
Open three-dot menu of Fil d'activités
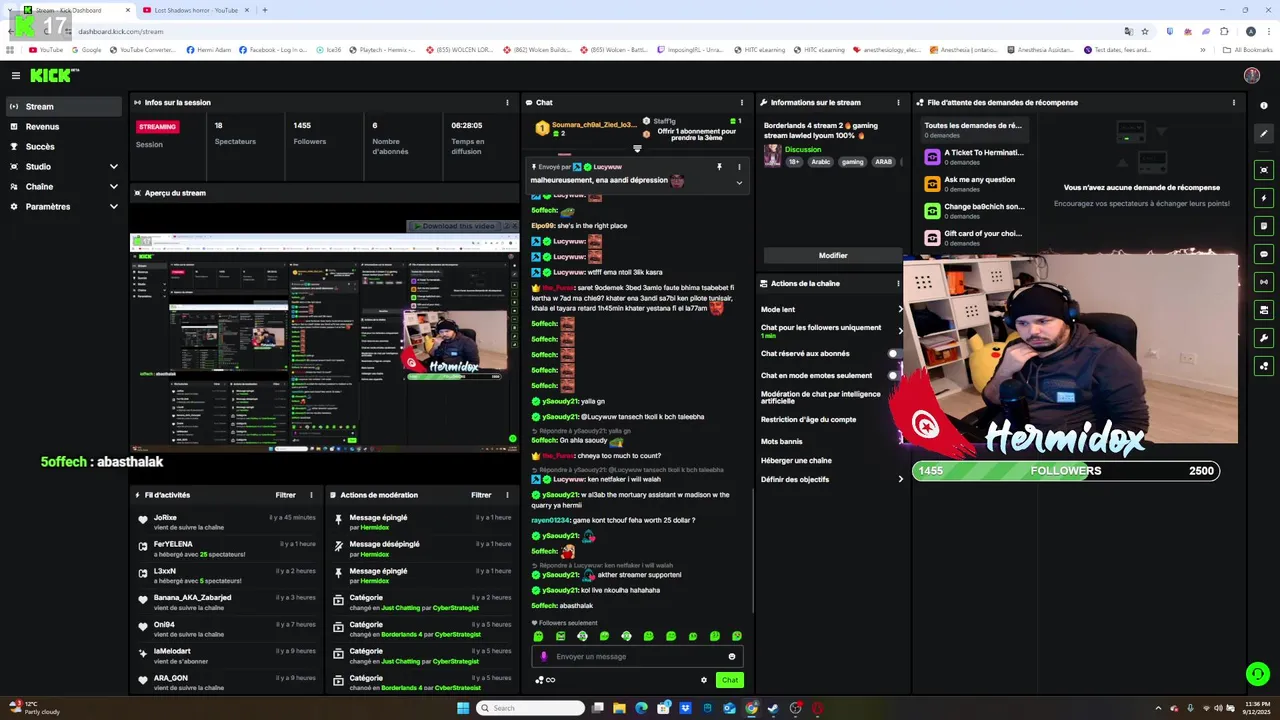(x=311, y=495)
